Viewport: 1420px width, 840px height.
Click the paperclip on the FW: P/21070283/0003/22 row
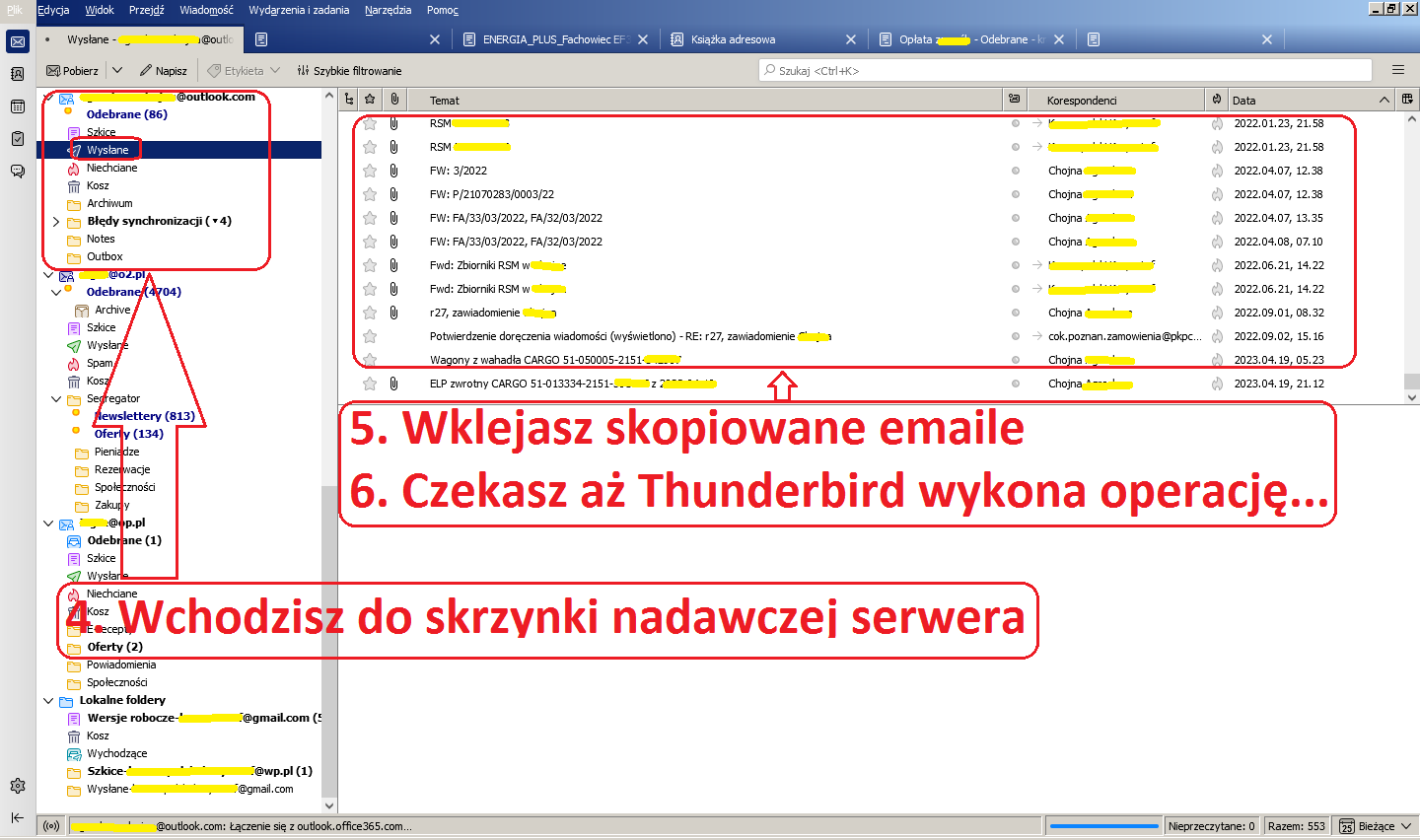(393, 194)
